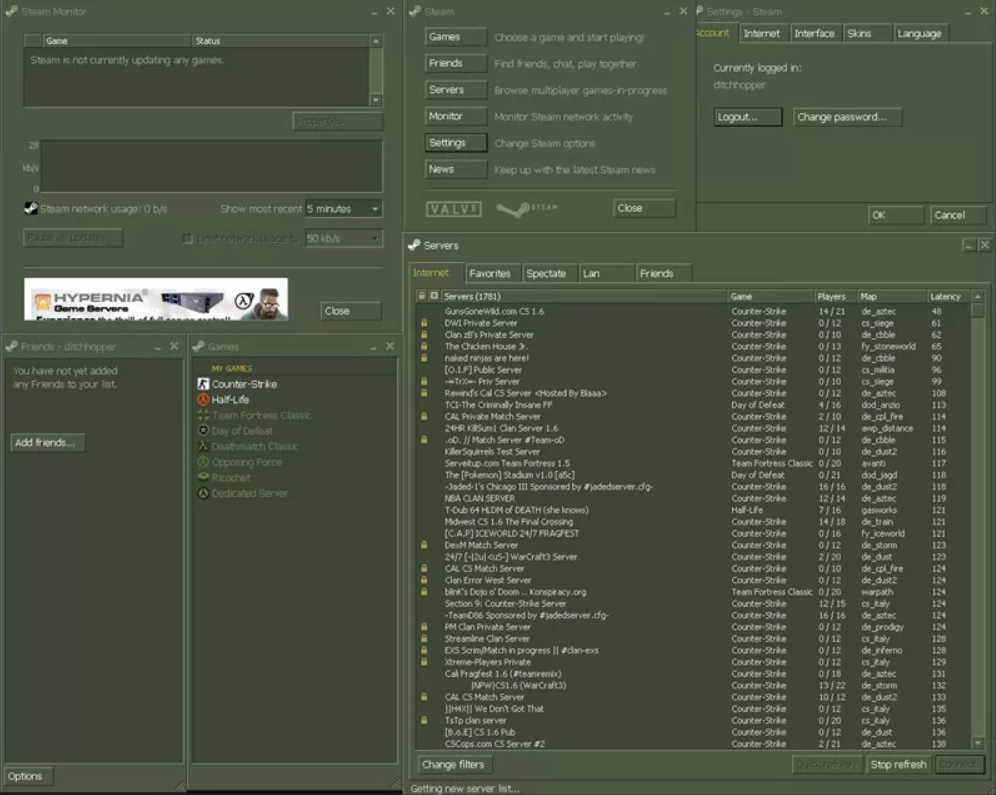Click lock icon on DexM Match Server
The image size is (996, 795).
pos(424,545)
